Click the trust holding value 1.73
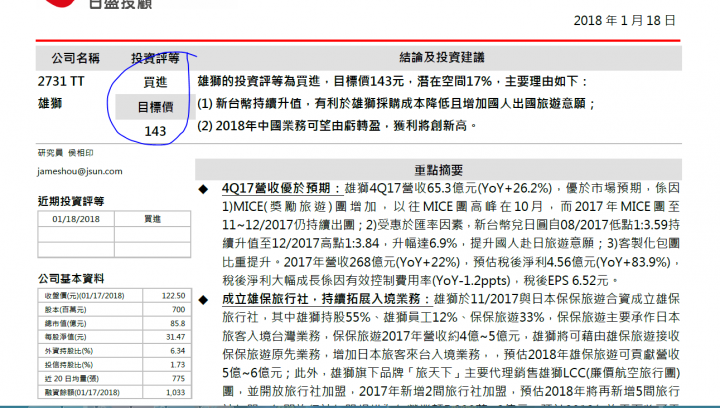 (x=178, y=365)
